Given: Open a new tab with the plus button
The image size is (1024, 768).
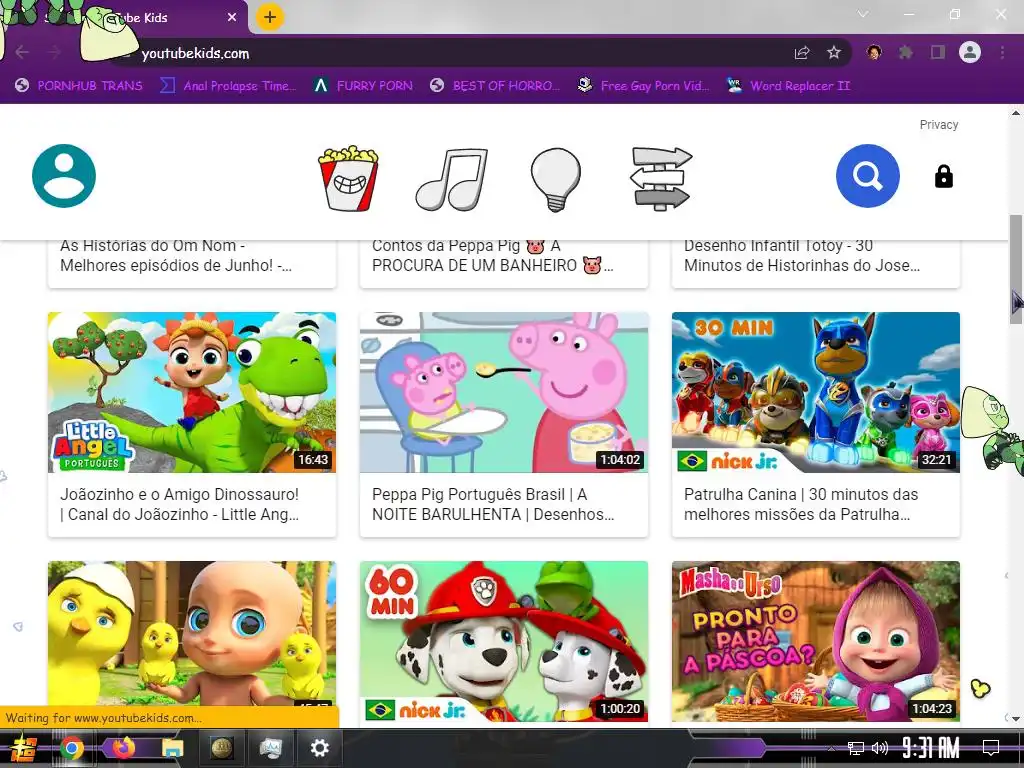Looking at the screenshot, I should click(x=270, y=17).
